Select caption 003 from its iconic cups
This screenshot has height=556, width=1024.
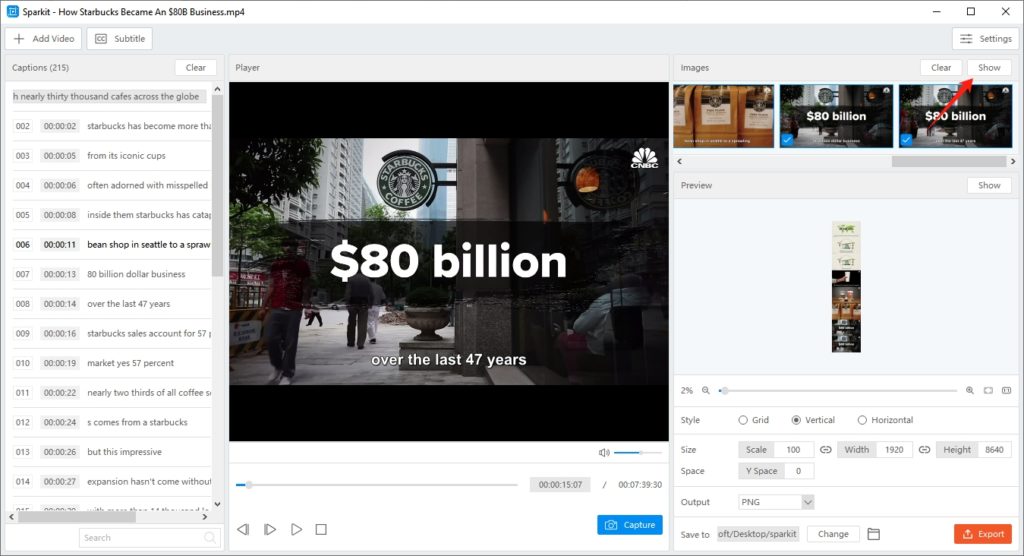tap(112, 155)
